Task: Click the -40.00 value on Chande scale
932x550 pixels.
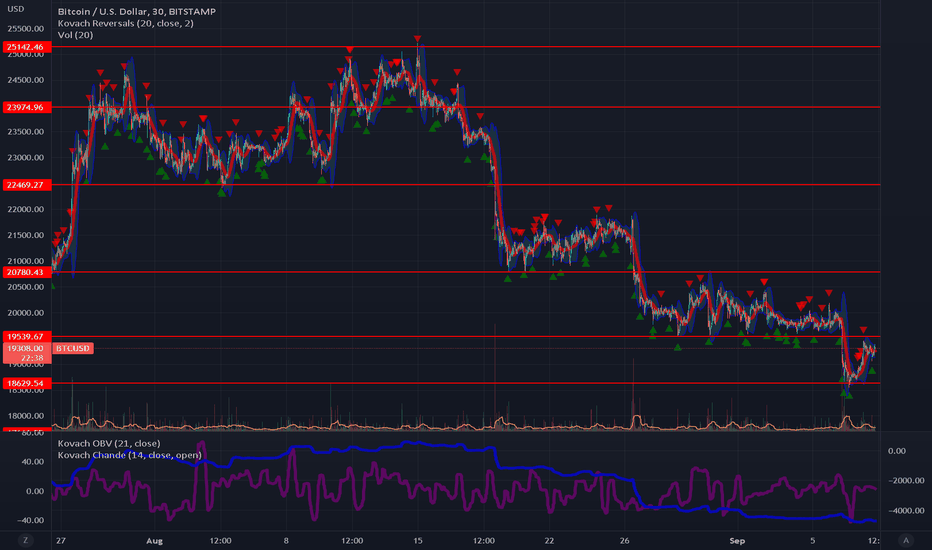Action: coord(30,520)
